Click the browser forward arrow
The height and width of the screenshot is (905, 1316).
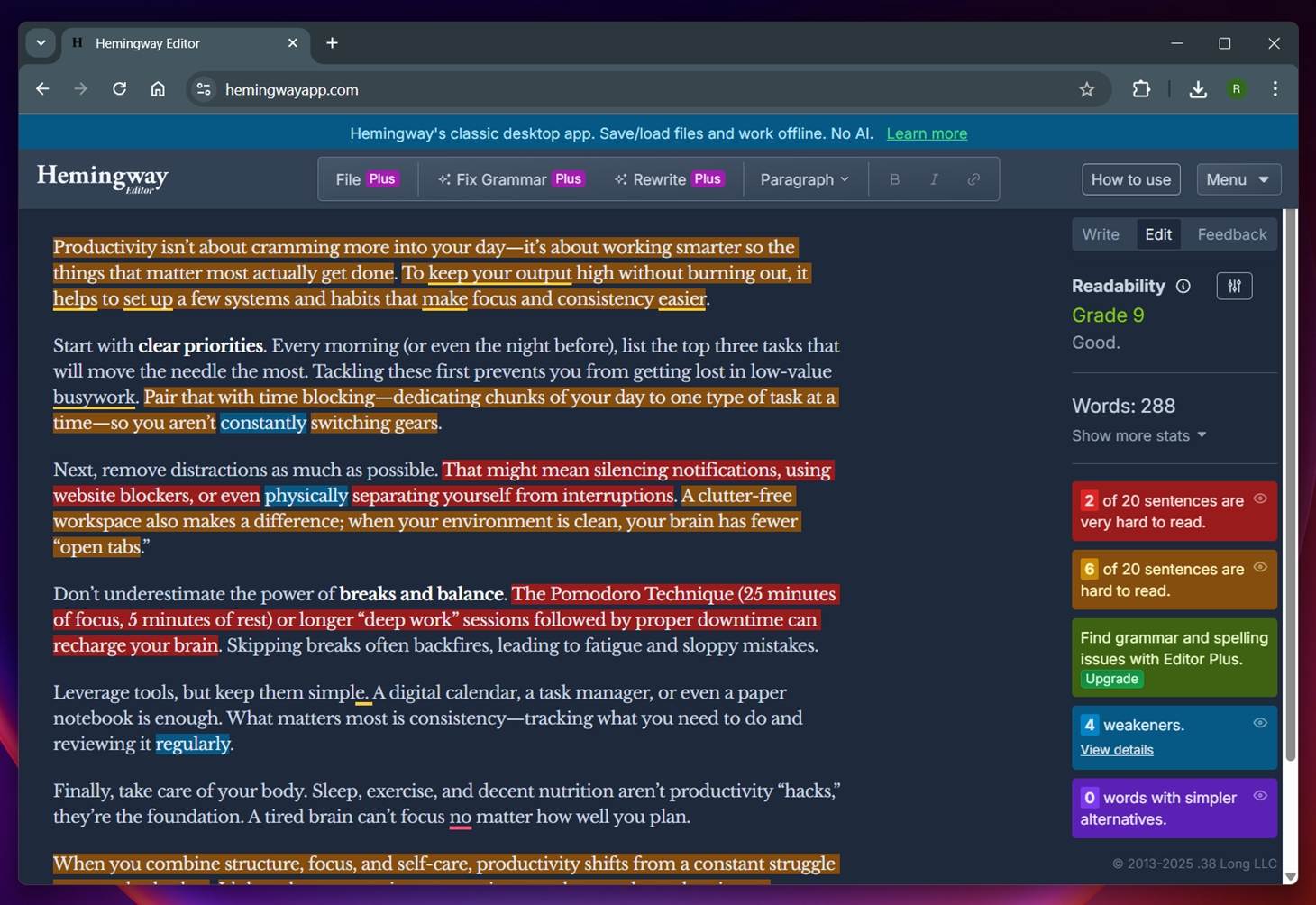click(80, 89)
